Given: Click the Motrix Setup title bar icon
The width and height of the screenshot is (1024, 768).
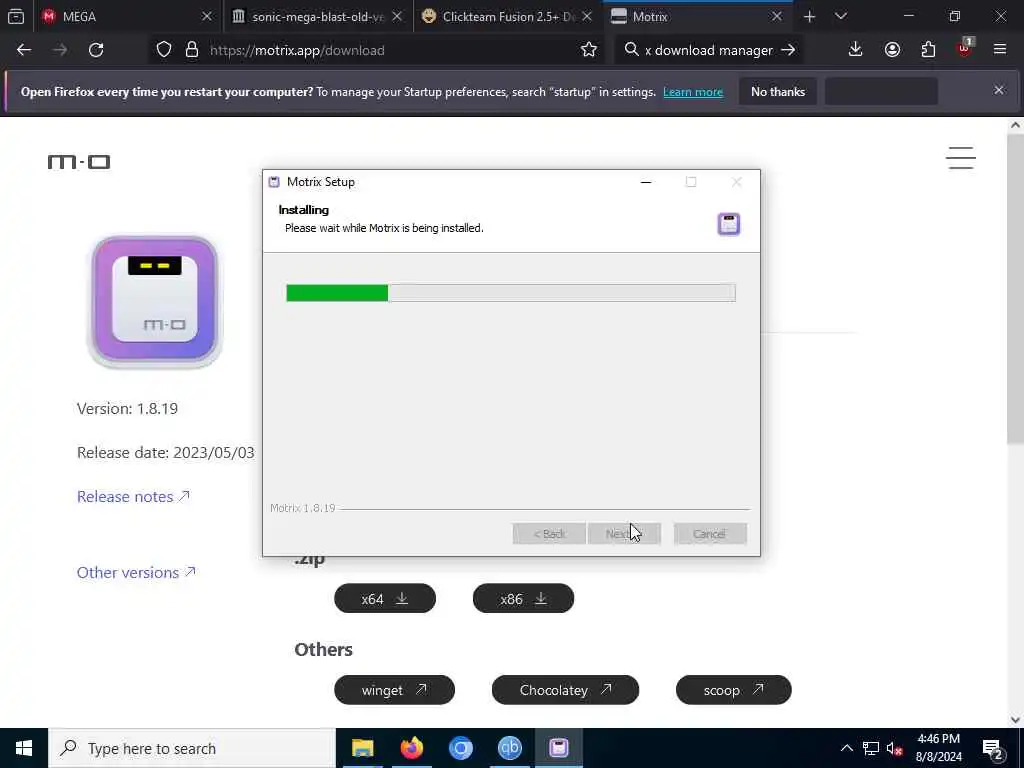Looking at the screenshot, I should pos(274,182).
